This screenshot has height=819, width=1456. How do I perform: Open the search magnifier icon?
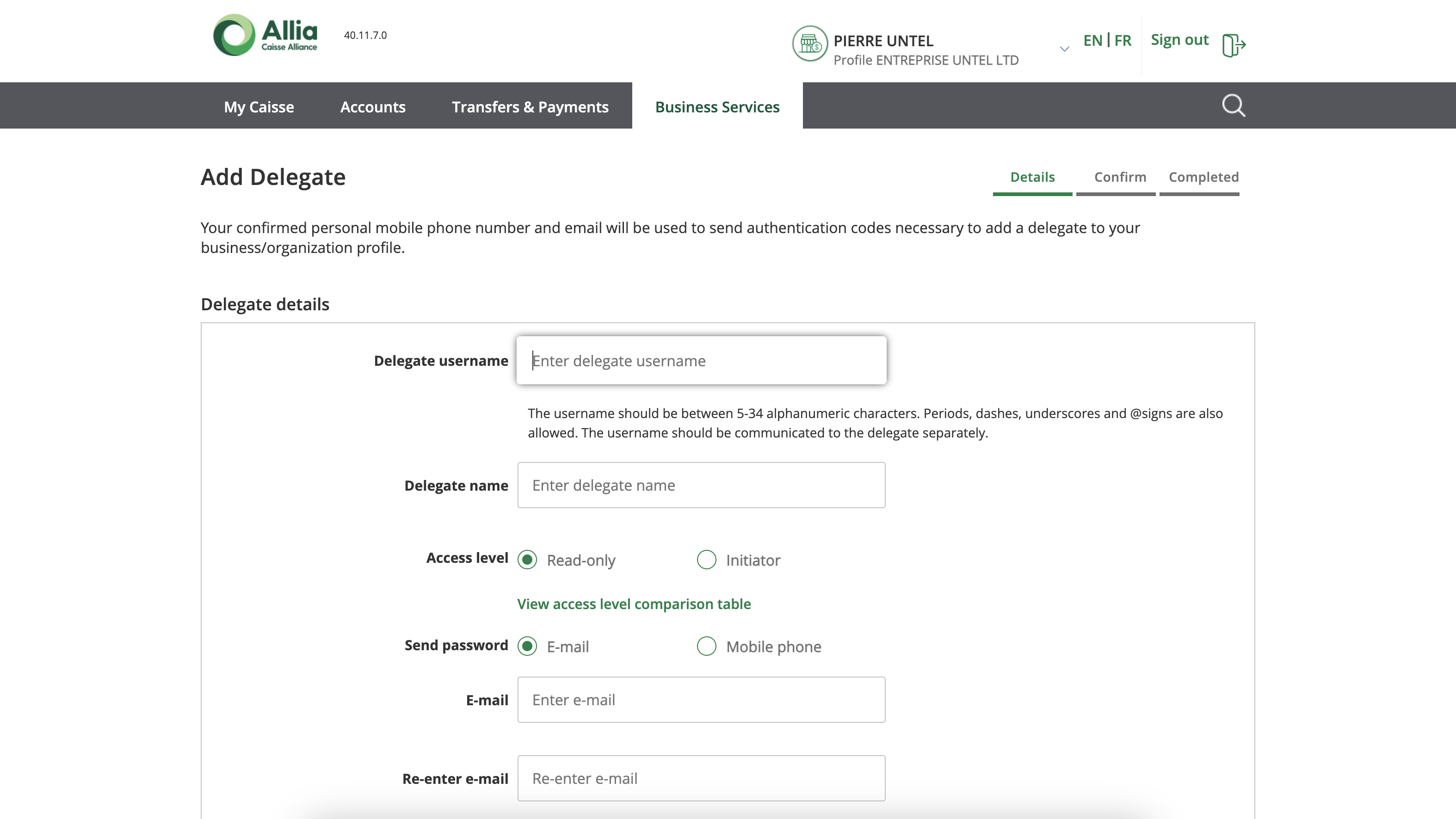[x=1234, y=106]
